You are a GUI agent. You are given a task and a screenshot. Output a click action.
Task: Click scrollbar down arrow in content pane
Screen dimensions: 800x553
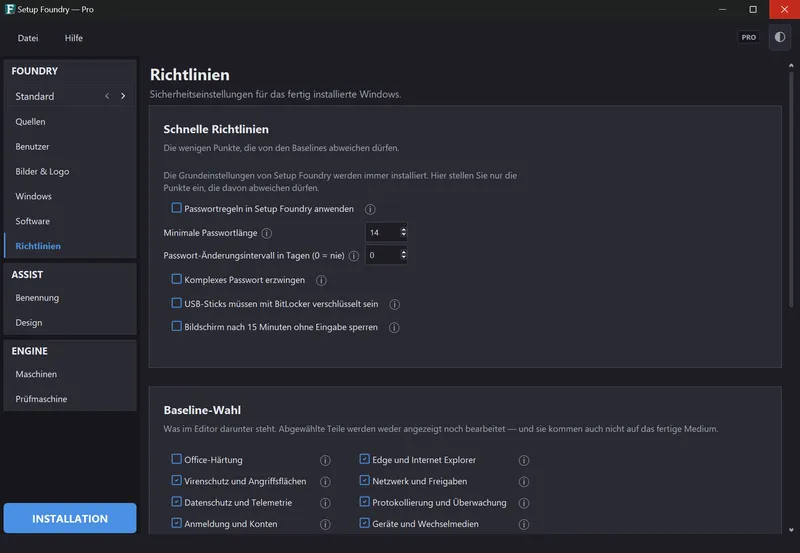click(791, 530)
